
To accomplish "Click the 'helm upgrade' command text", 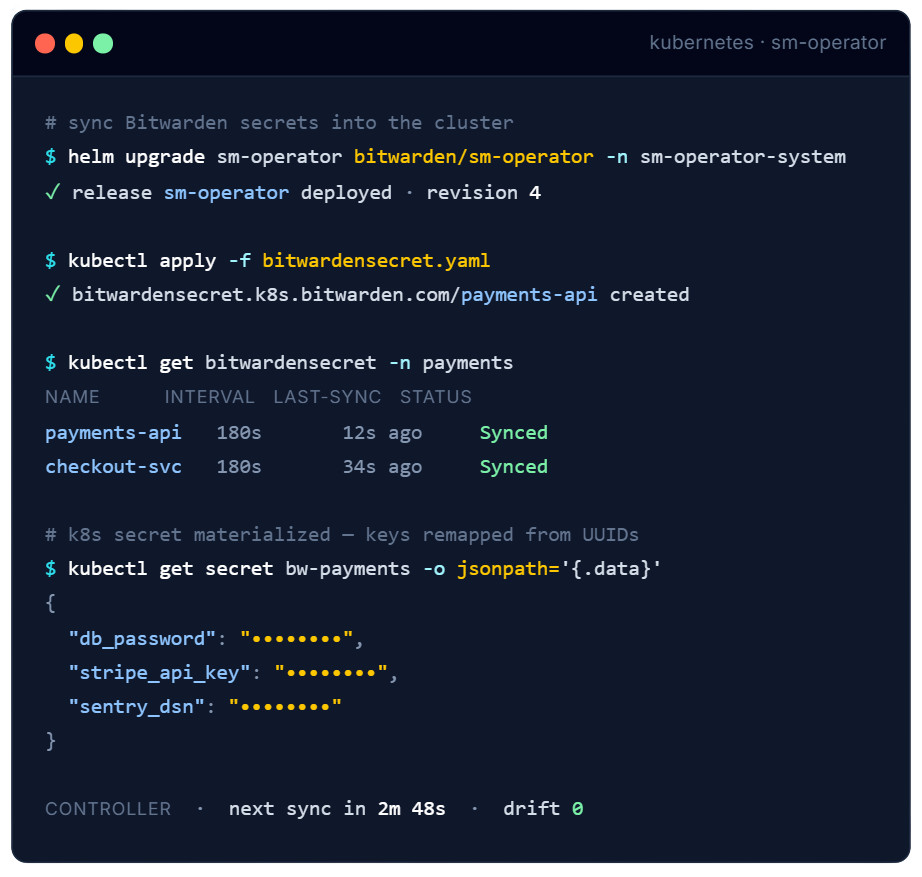I will pos(136,157).
